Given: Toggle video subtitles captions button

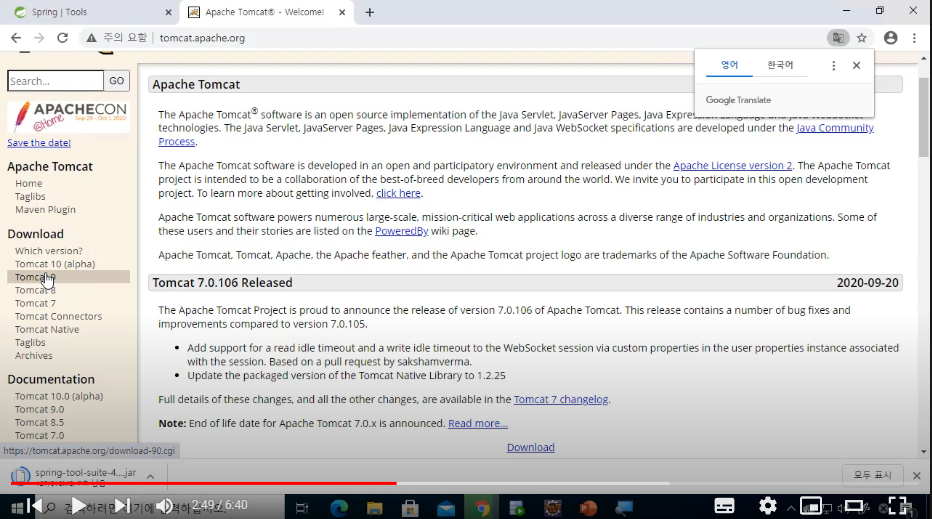Looking at the screenshot, I should click(x=724, y=506).
